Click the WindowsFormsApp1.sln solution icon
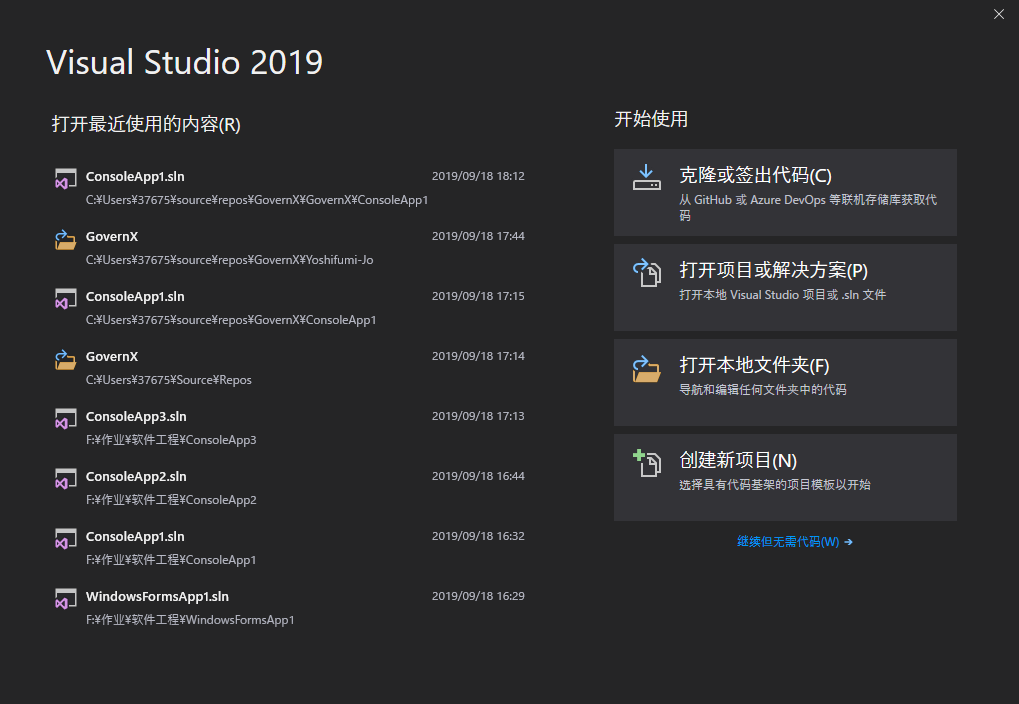Screen dimensions: 1019x704 65,599
